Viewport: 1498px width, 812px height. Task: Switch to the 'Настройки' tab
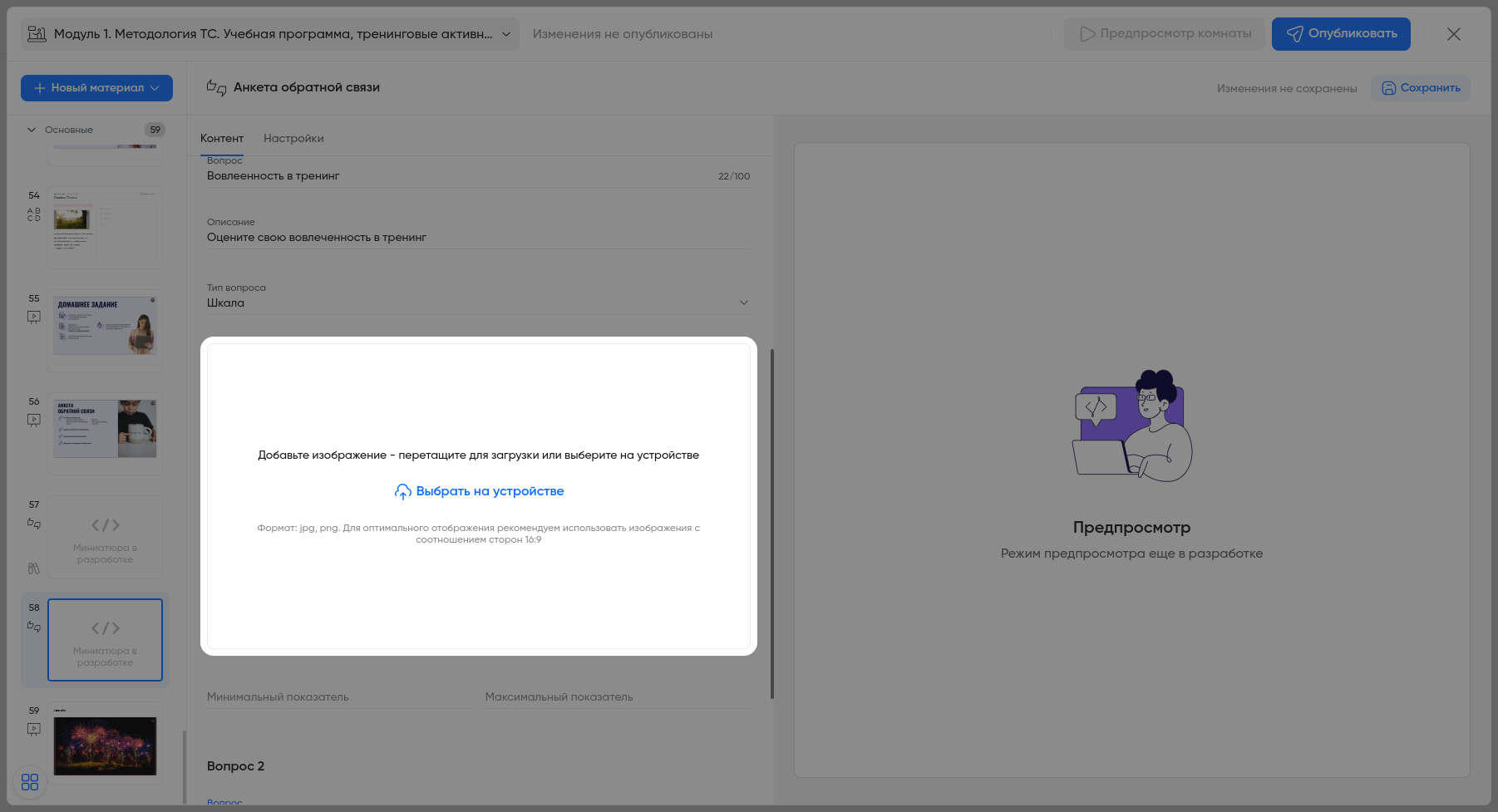click(293, 139)
